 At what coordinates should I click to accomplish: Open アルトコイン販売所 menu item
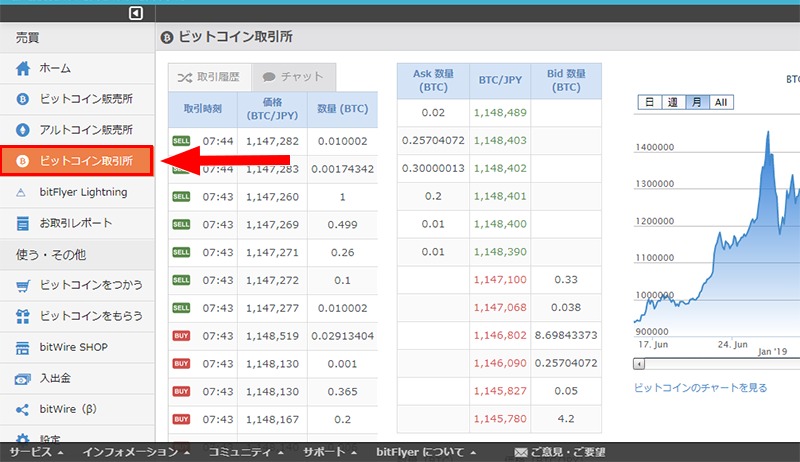point(77,130)
